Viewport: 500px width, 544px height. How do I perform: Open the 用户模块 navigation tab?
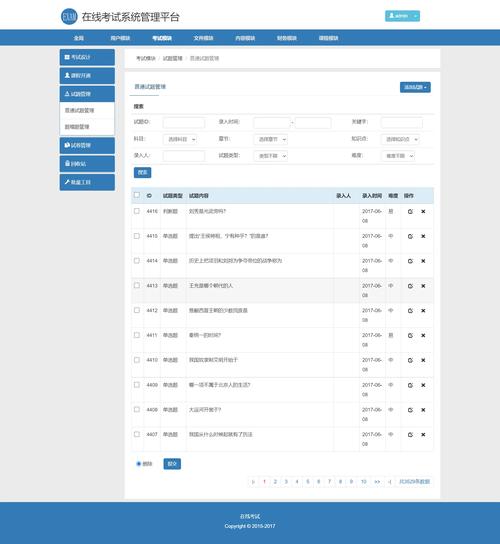pos(120,38)
